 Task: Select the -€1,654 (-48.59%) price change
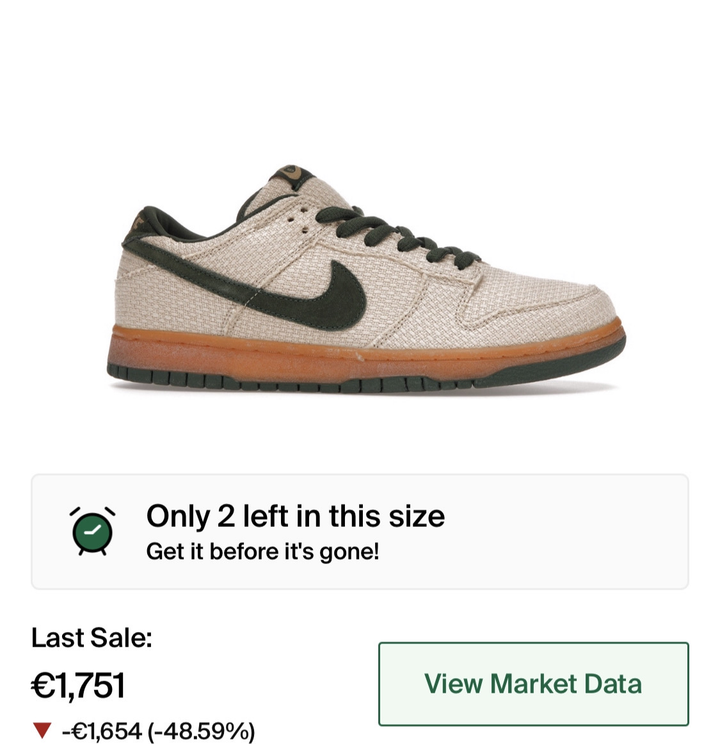(158, 731)
